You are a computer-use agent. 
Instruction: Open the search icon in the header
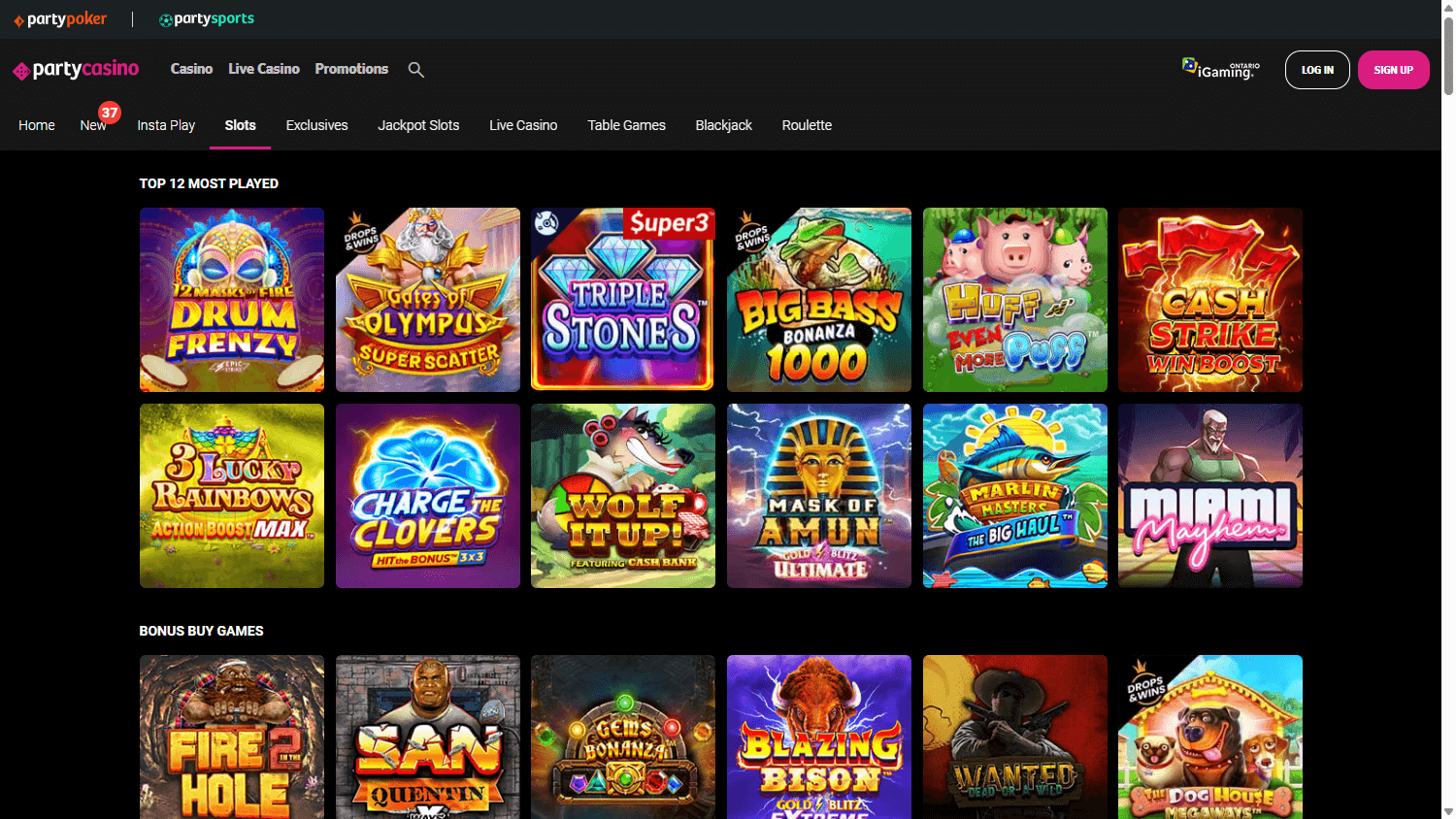coord(415,69)
